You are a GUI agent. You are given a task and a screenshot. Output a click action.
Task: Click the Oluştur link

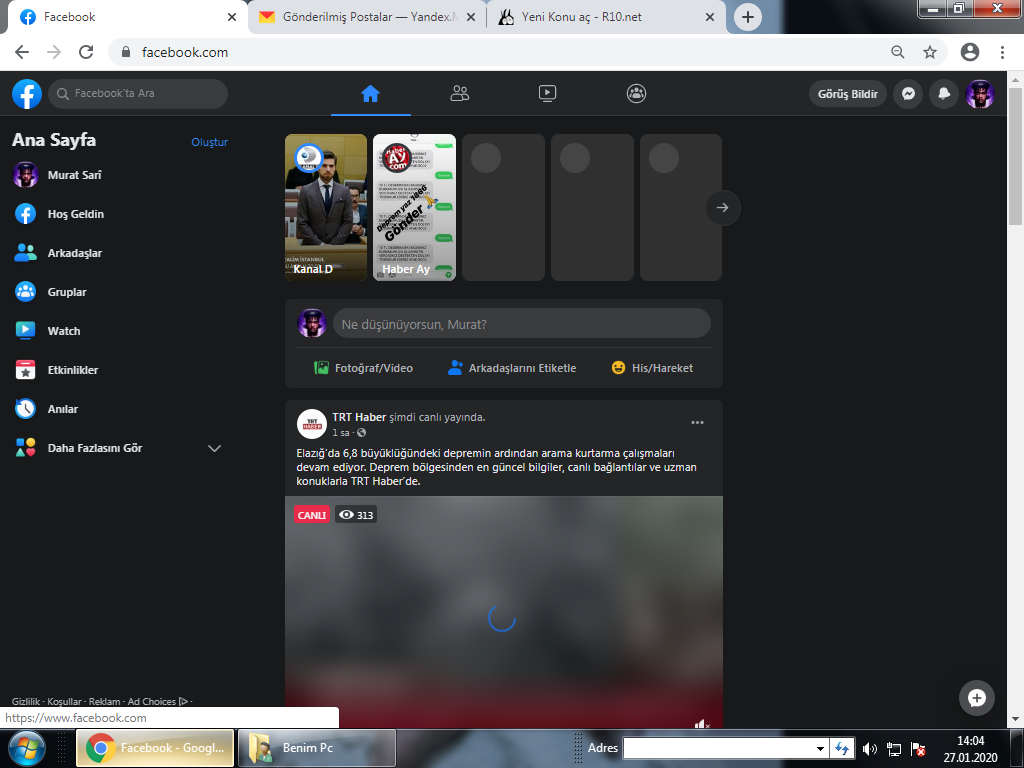pos(210,142)
